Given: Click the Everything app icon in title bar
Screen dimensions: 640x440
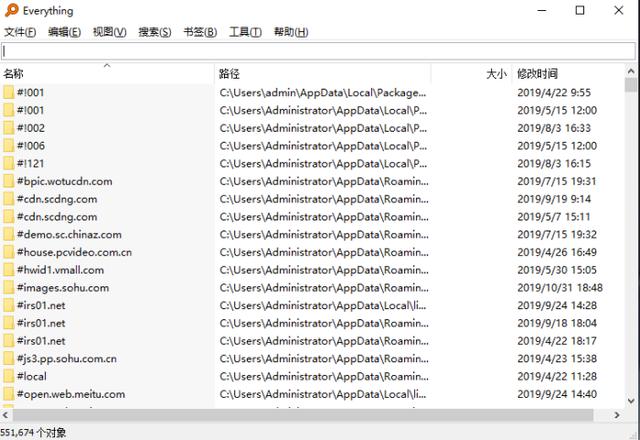Looking at the screenshot, I should tap(11, 10).
